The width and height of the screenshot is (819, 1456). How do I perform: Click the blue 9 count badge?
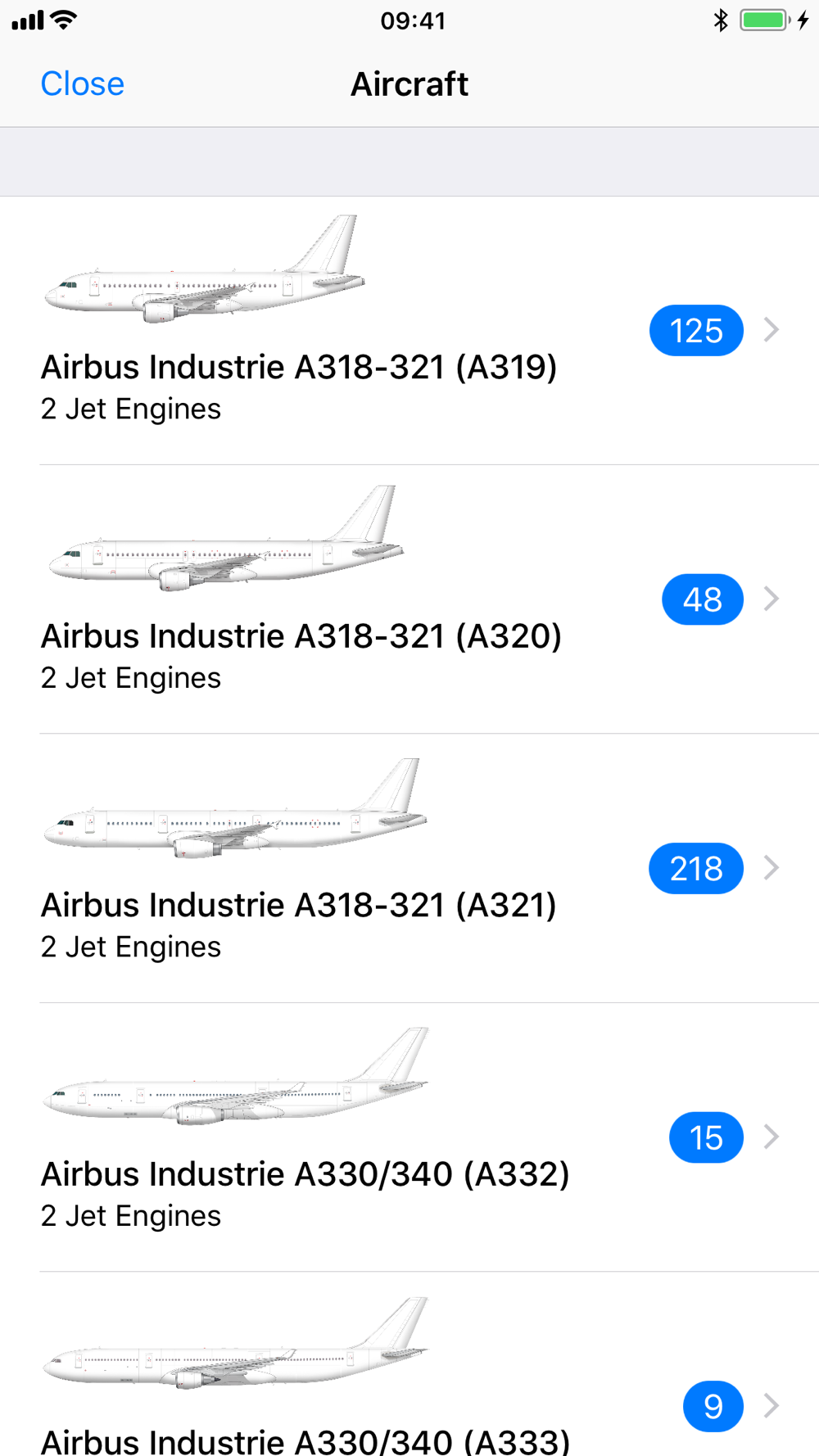point(713,1406)
